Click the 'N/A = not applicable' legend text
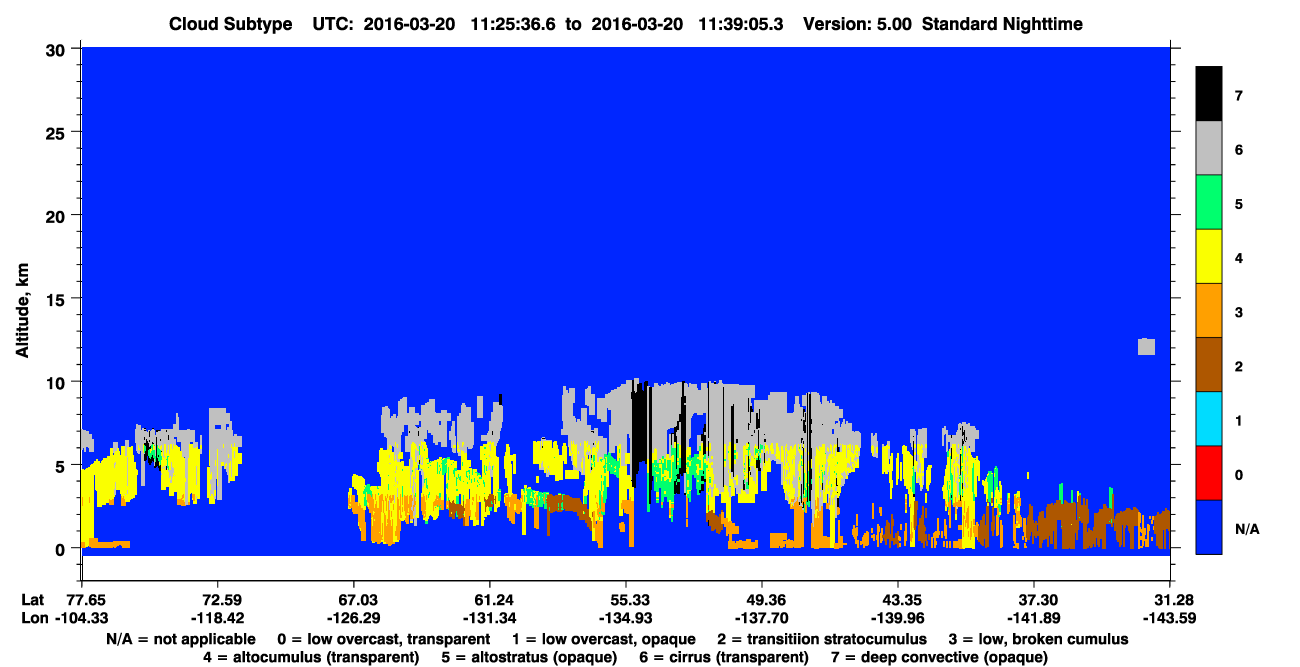The image size is (1300, 667). tap(180, 639)
